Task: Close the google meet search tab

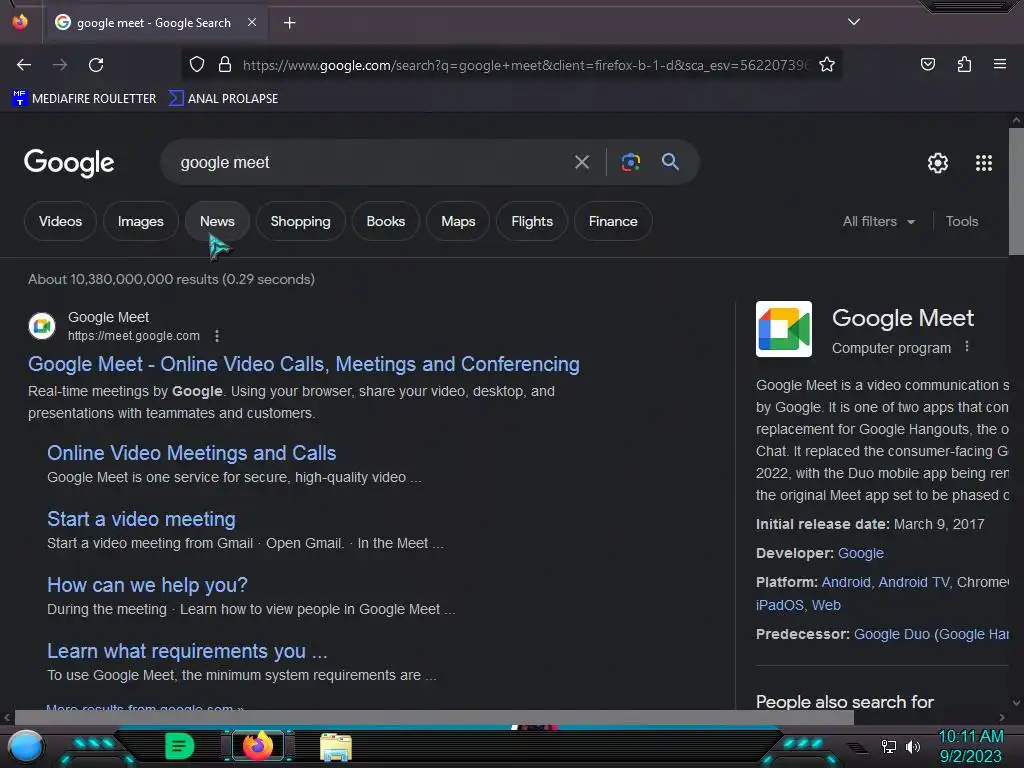Action: coord(252,22)
